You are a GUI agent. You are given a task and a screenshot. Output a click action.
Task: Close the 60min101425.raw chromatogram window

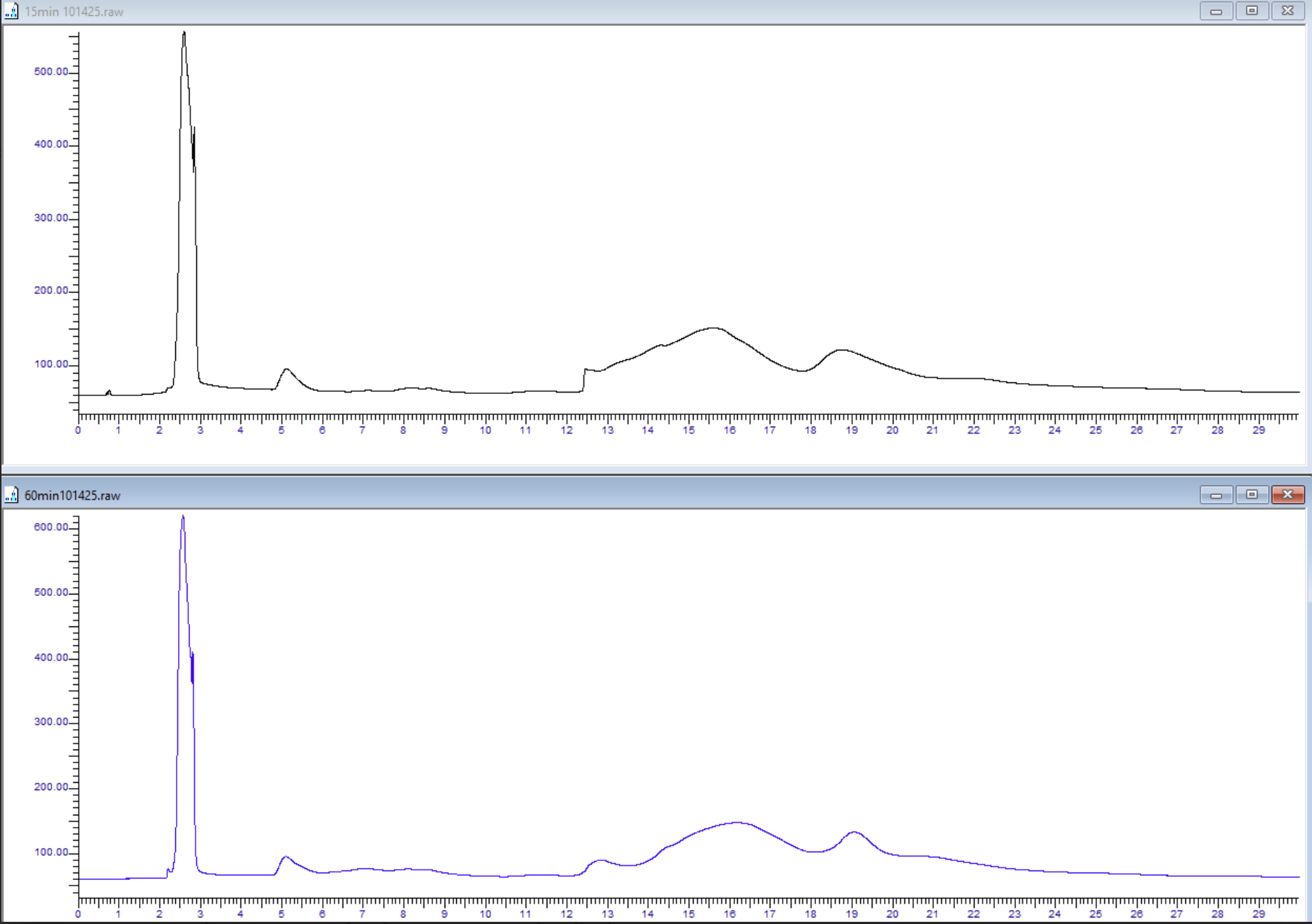[x=1287, y=495]
